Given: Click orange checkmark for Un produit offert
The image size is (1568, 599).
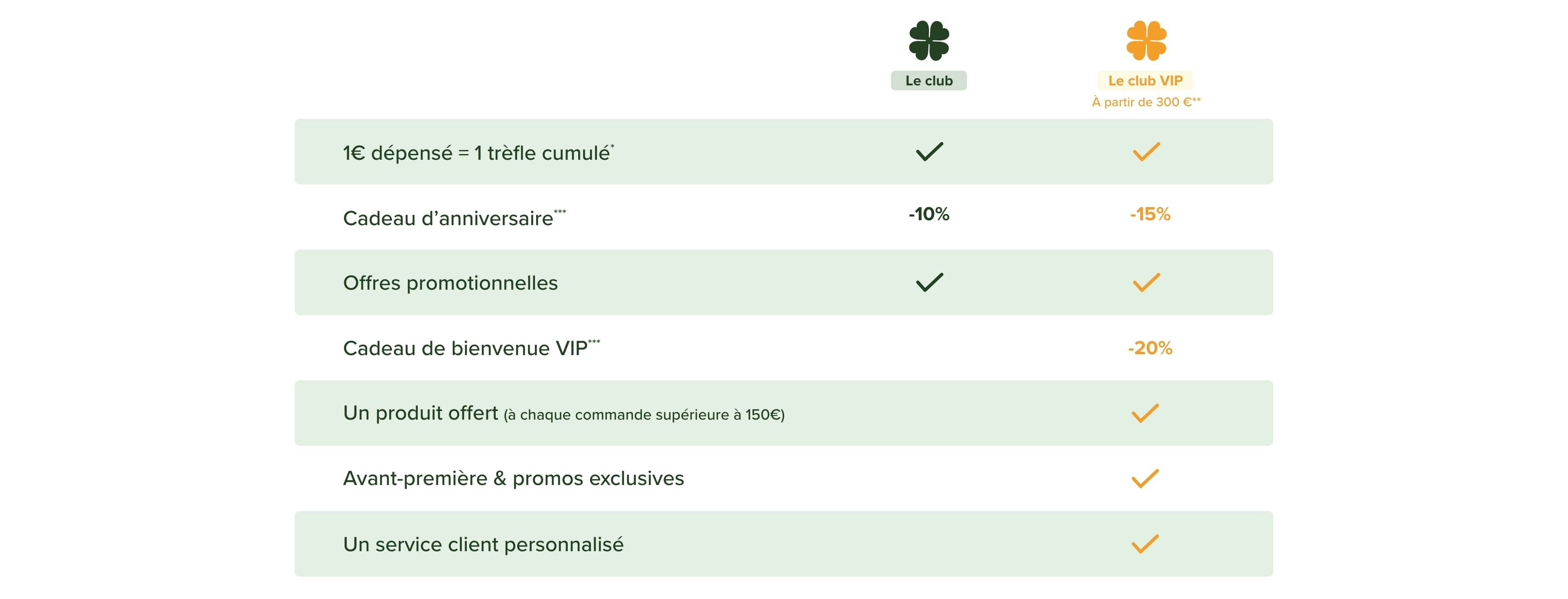Looking at the screenshot, I should tap(1145, 413).
